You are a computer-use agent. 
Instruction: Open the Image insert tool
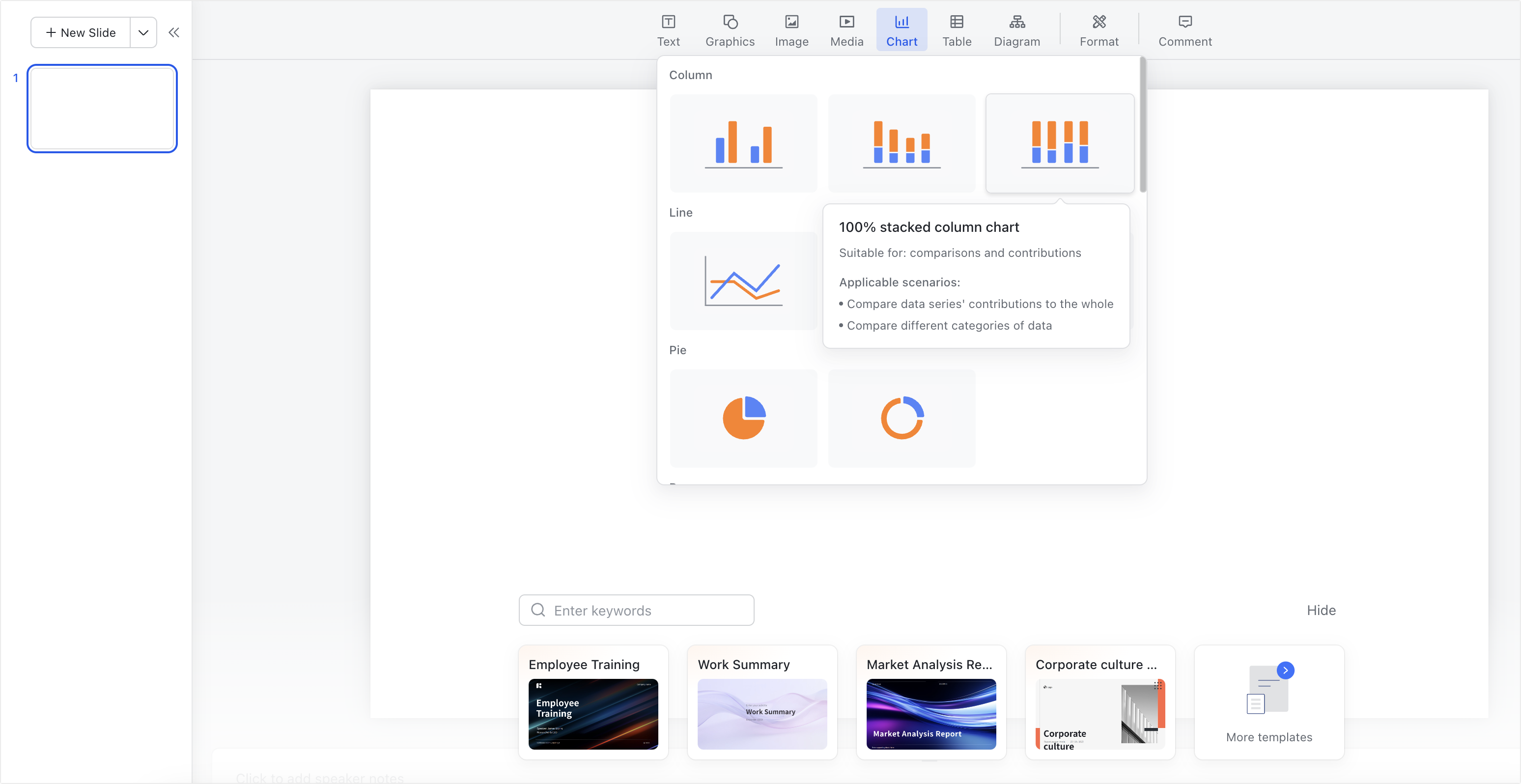pyautogui.click(x=791, y=29)
